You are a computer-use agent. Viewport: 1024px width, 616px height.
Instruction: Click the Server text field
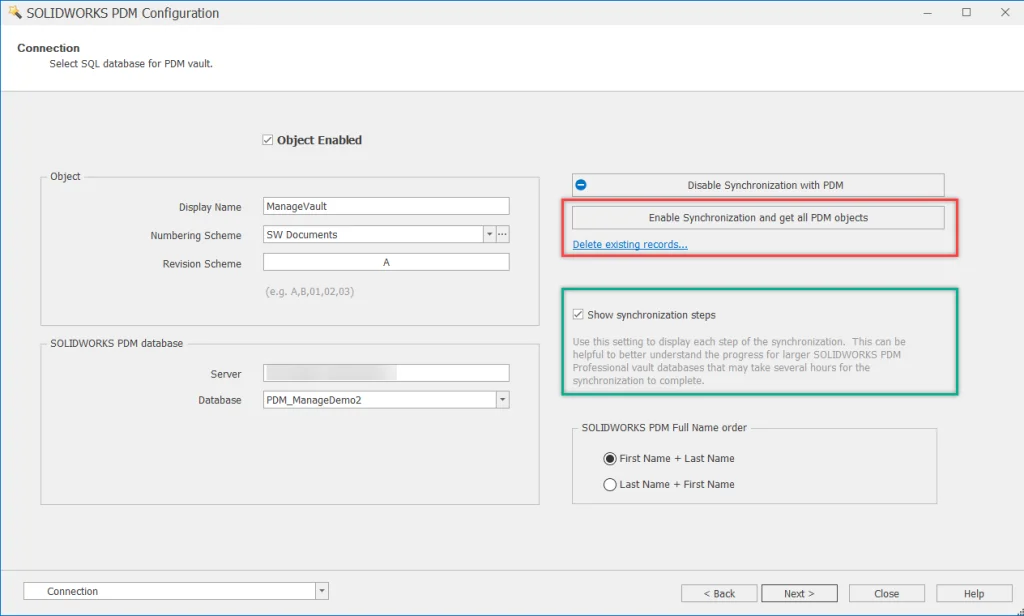(386, 373)
